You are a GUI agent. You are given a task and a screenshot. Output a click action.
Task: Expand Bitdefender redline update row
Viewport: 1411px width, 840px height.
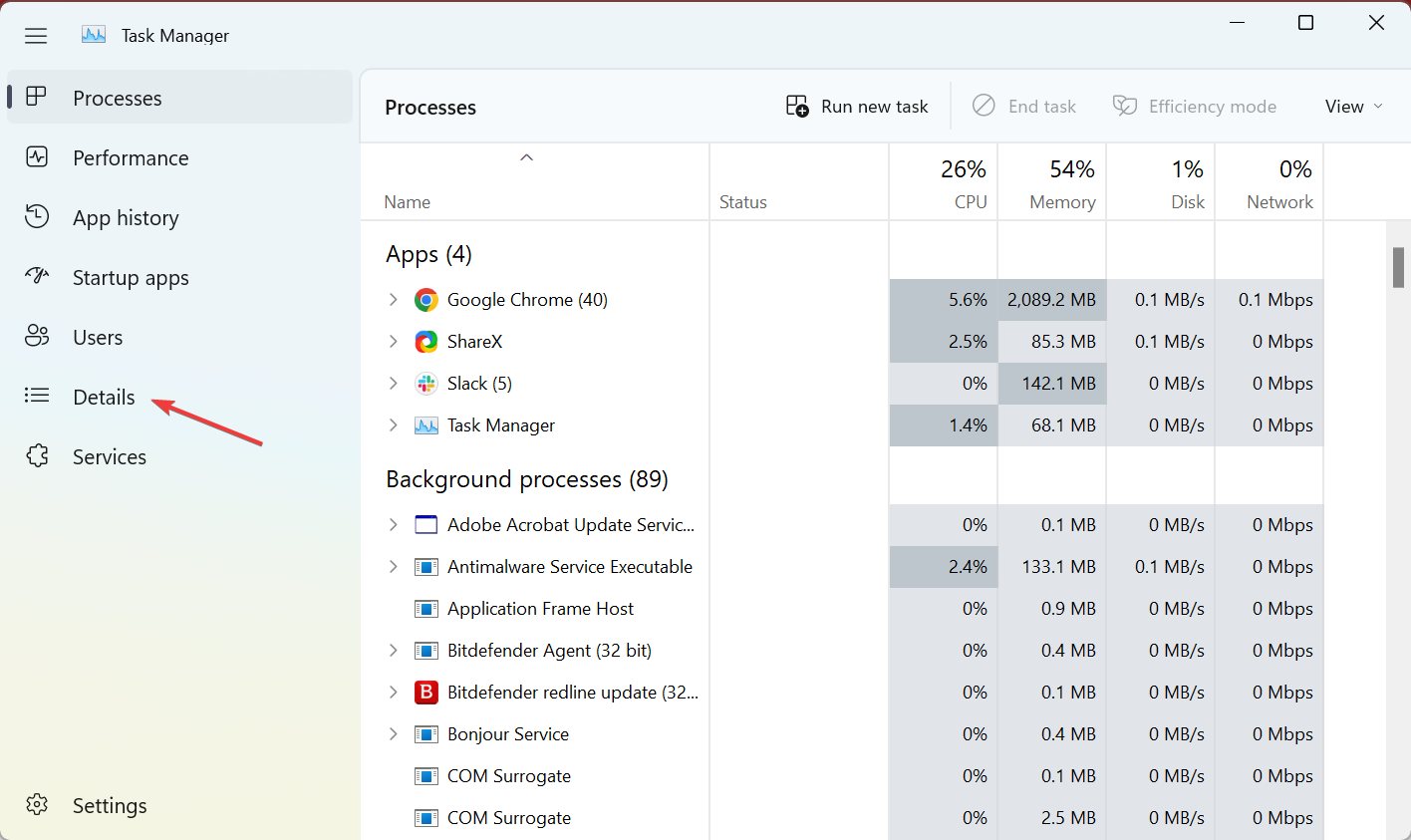coord(393,693)
